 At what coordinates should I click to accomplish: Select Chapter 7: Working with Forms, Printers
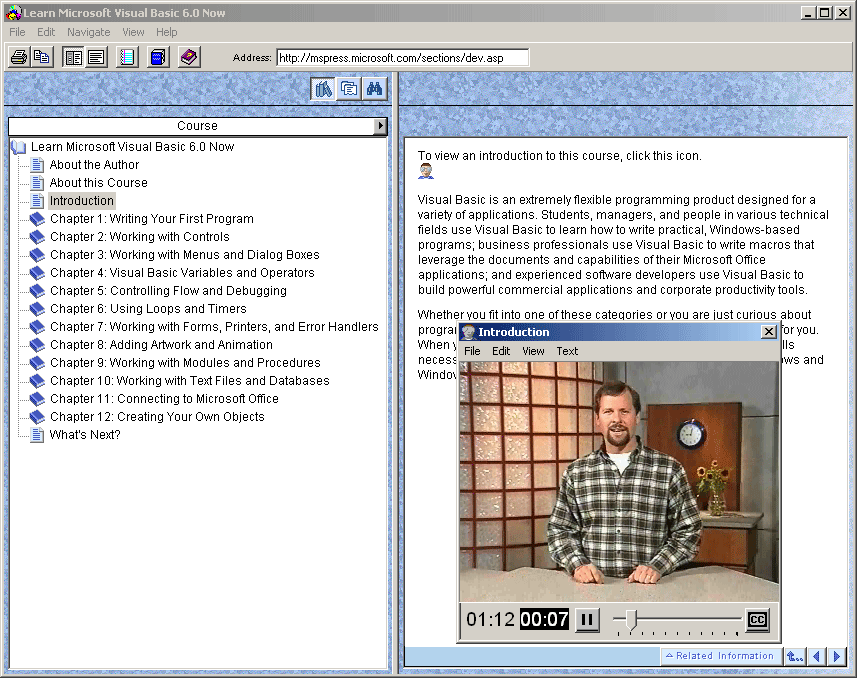click(x=214, y=327)
